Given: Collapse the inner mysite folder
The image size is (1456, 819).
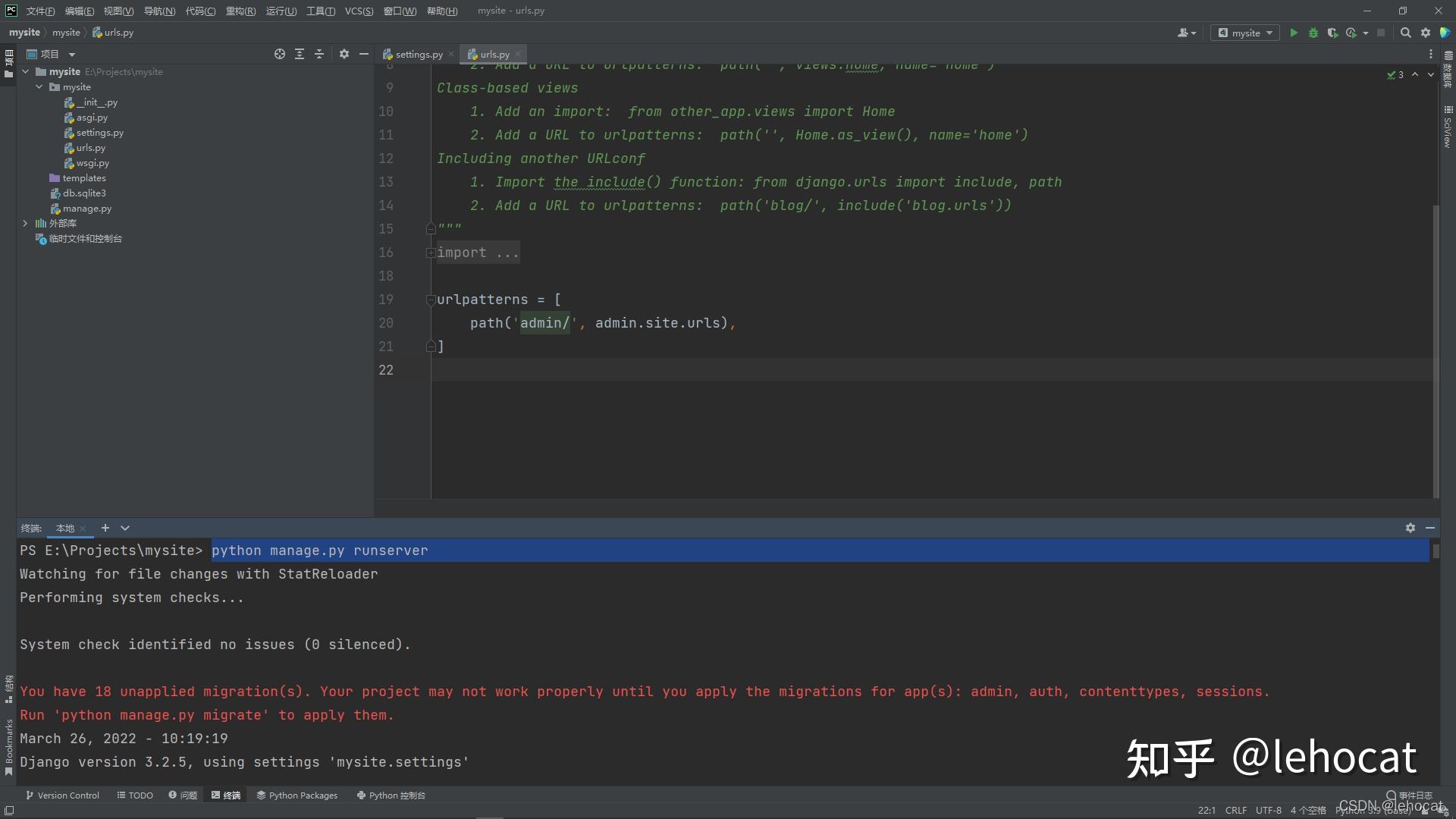Looking at the screenshot, I should tap(39, 87).
